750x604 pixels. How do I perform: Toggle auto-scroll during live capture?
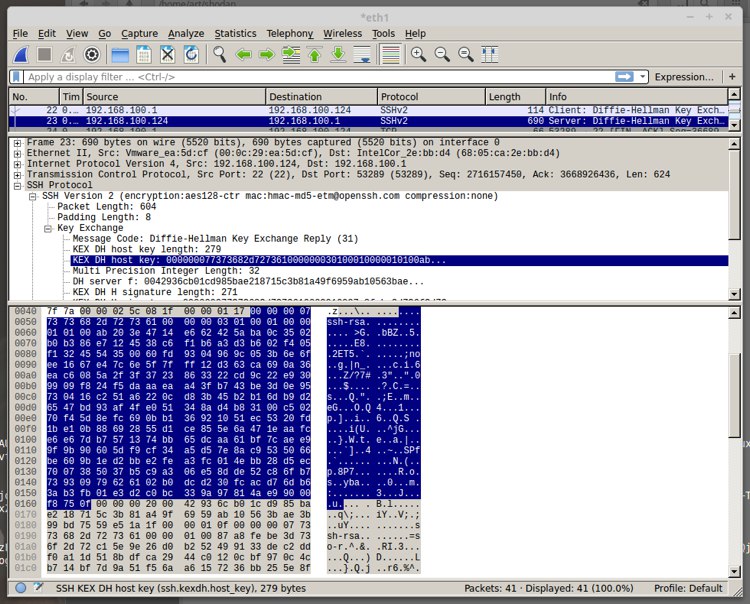tap(362, 55)
